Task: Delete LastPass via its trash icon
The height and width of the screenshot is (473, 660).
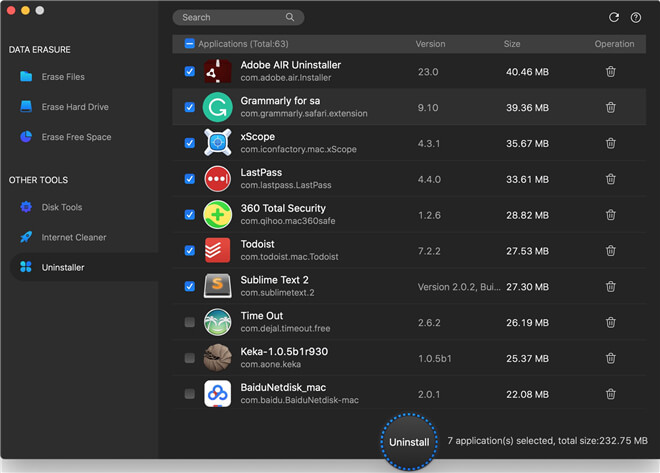Action: 610,179
